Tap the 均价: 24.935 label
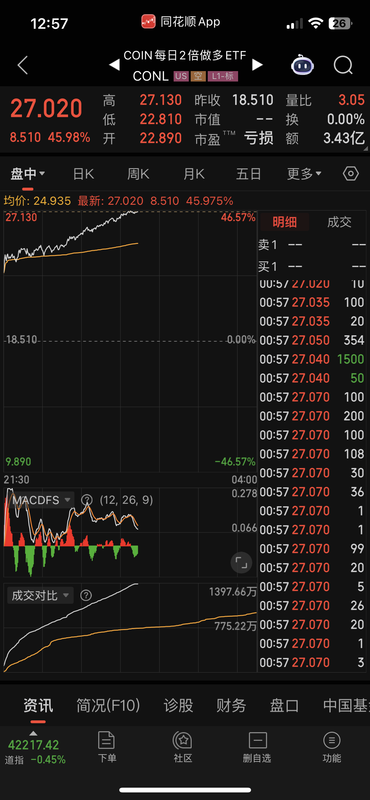Image resolution: width=370 pixels, height=800 pixels. [37, 201]
